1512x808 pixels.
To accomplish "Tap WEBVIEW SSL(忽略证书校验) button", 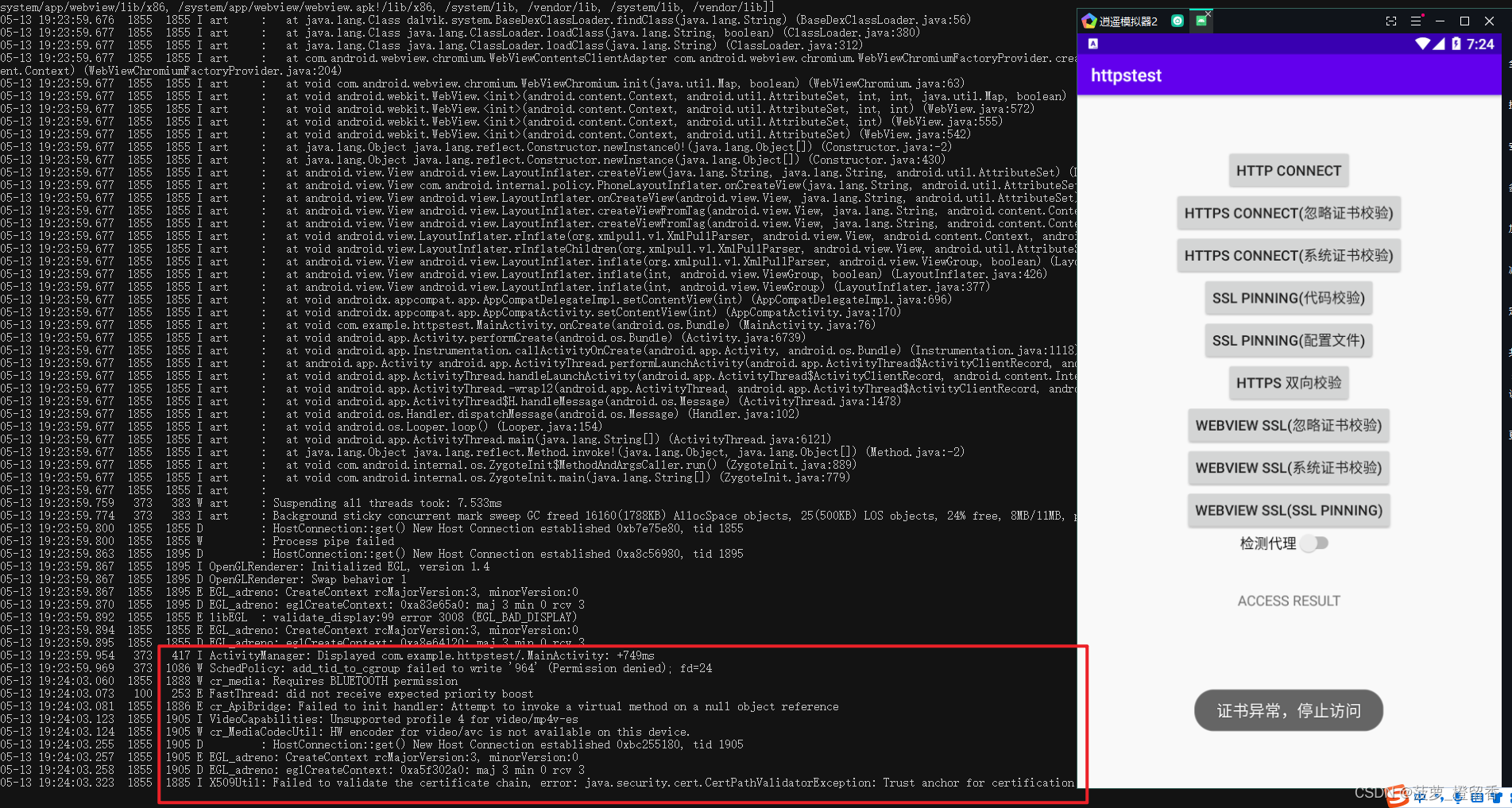I will pos(1289,426).
